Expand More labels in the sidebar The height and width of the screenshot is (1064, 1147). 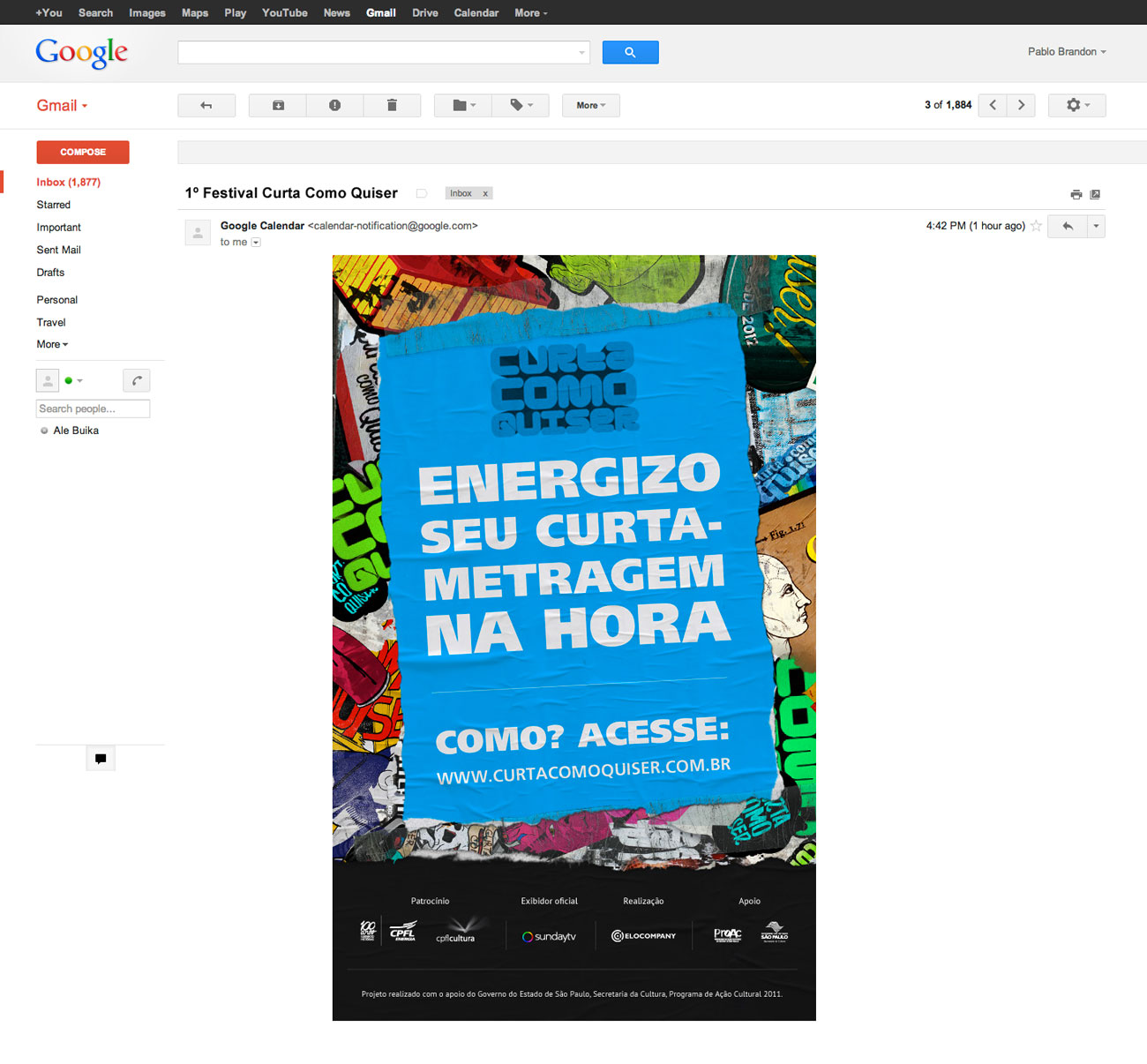[52, 345]
